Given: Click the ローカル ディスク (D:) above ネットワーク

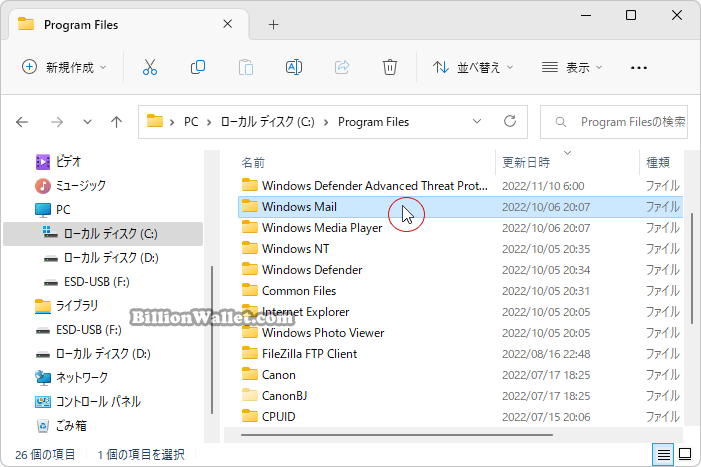Looking at the screenshot, I should coord(93,354).
